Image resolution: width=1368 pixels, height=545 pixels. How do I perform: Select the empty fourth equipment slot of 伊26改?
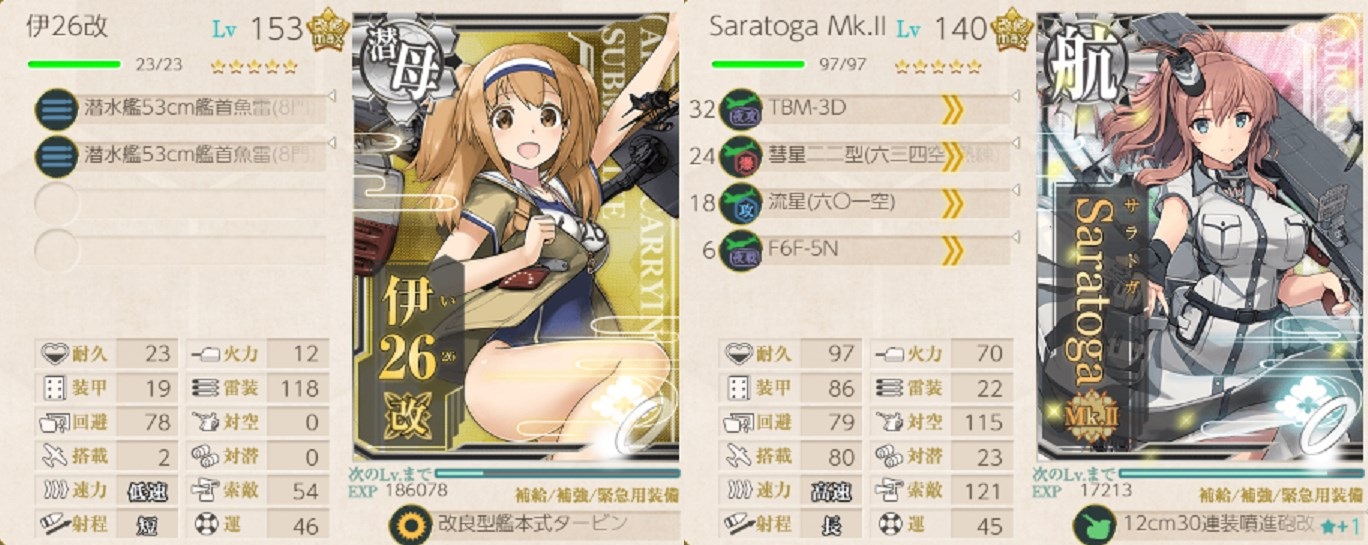pos(180,250)
